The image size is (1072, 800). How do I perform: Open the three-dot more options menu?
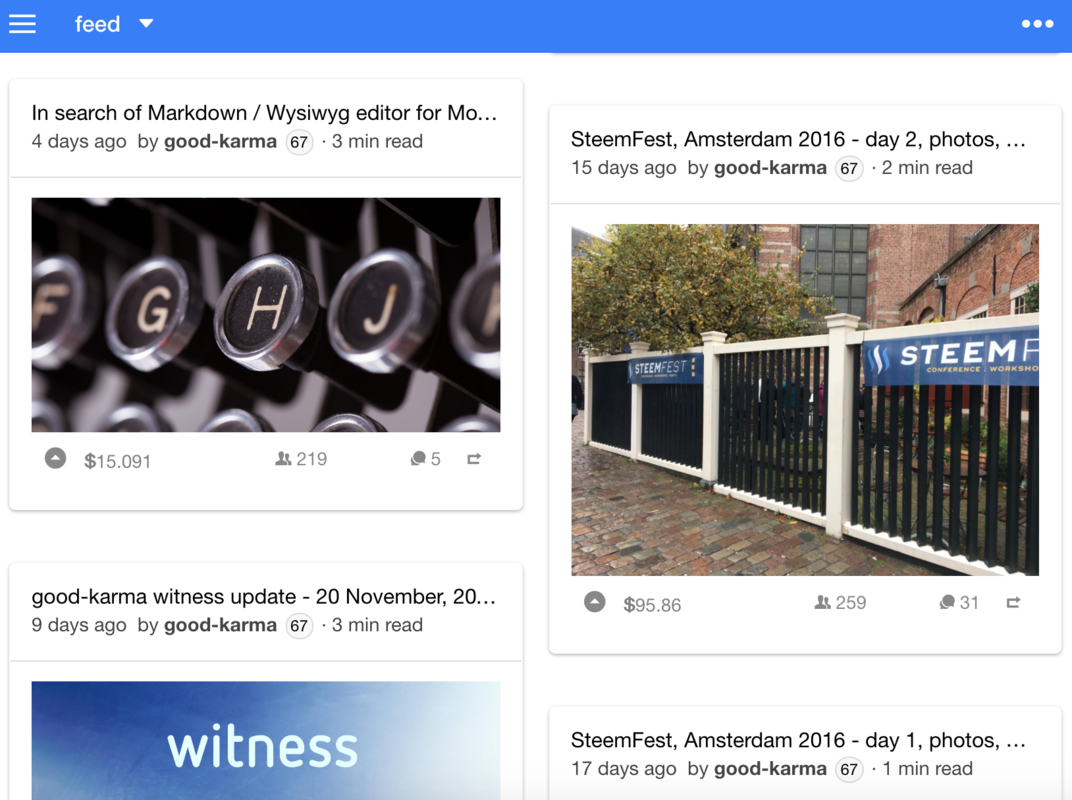1037,24
